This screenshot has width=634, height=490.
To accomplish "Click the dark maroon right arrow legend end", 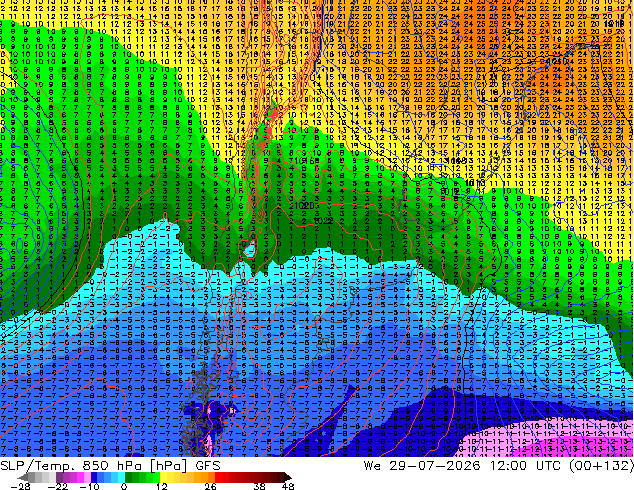I will point(287,477).
